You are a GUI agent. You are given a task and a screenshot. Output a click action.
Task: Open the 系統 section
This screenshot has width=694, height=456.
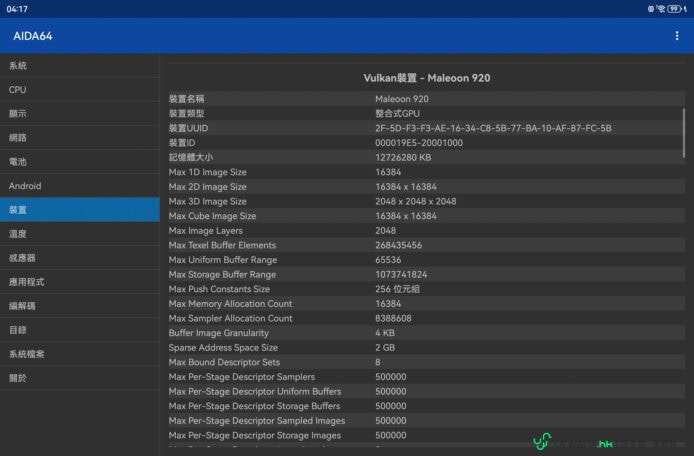80,66
